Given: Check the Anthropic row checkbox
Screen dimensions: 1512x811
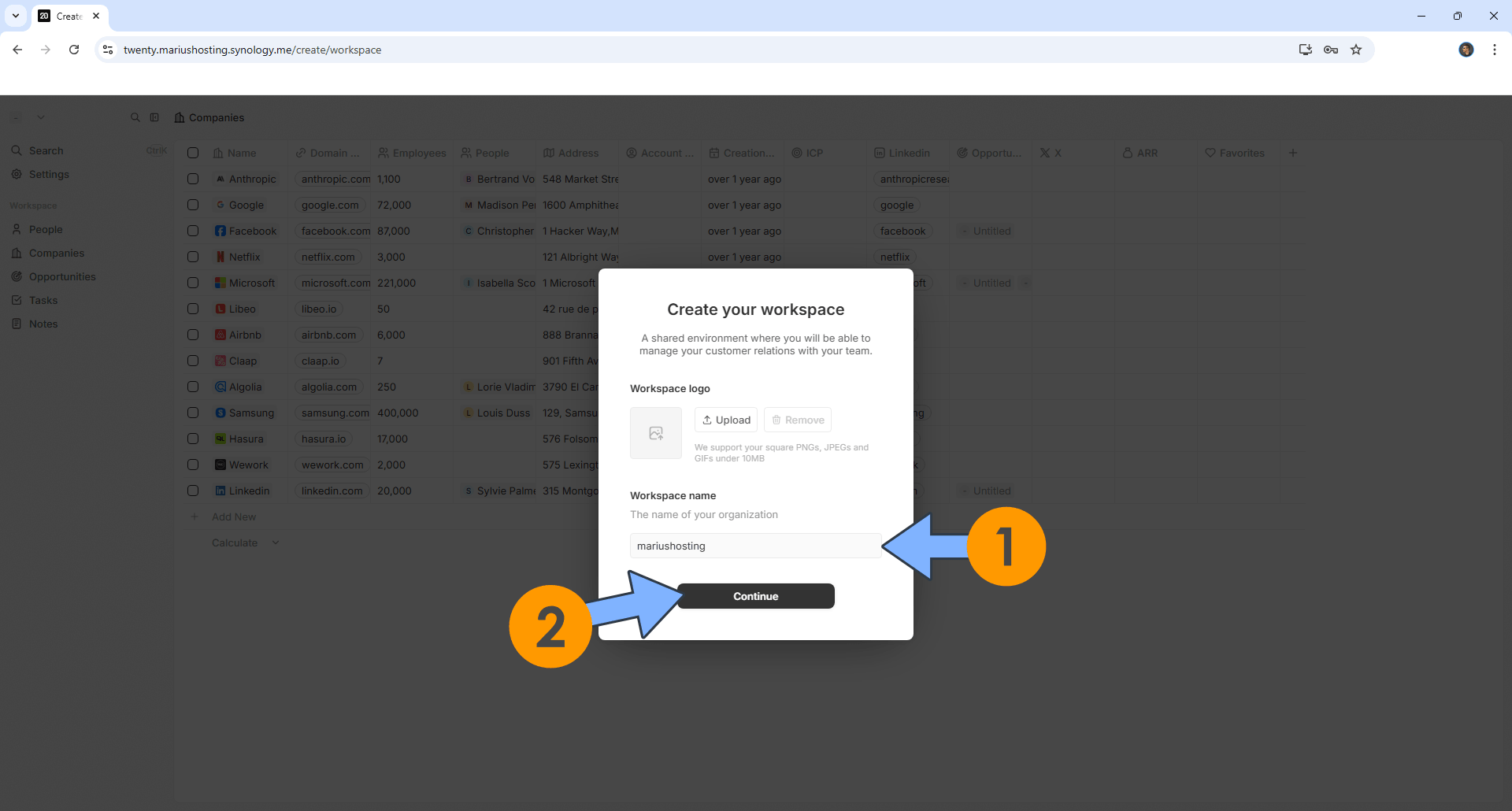Looking at the screenshot, I should [x=193, y=179].
